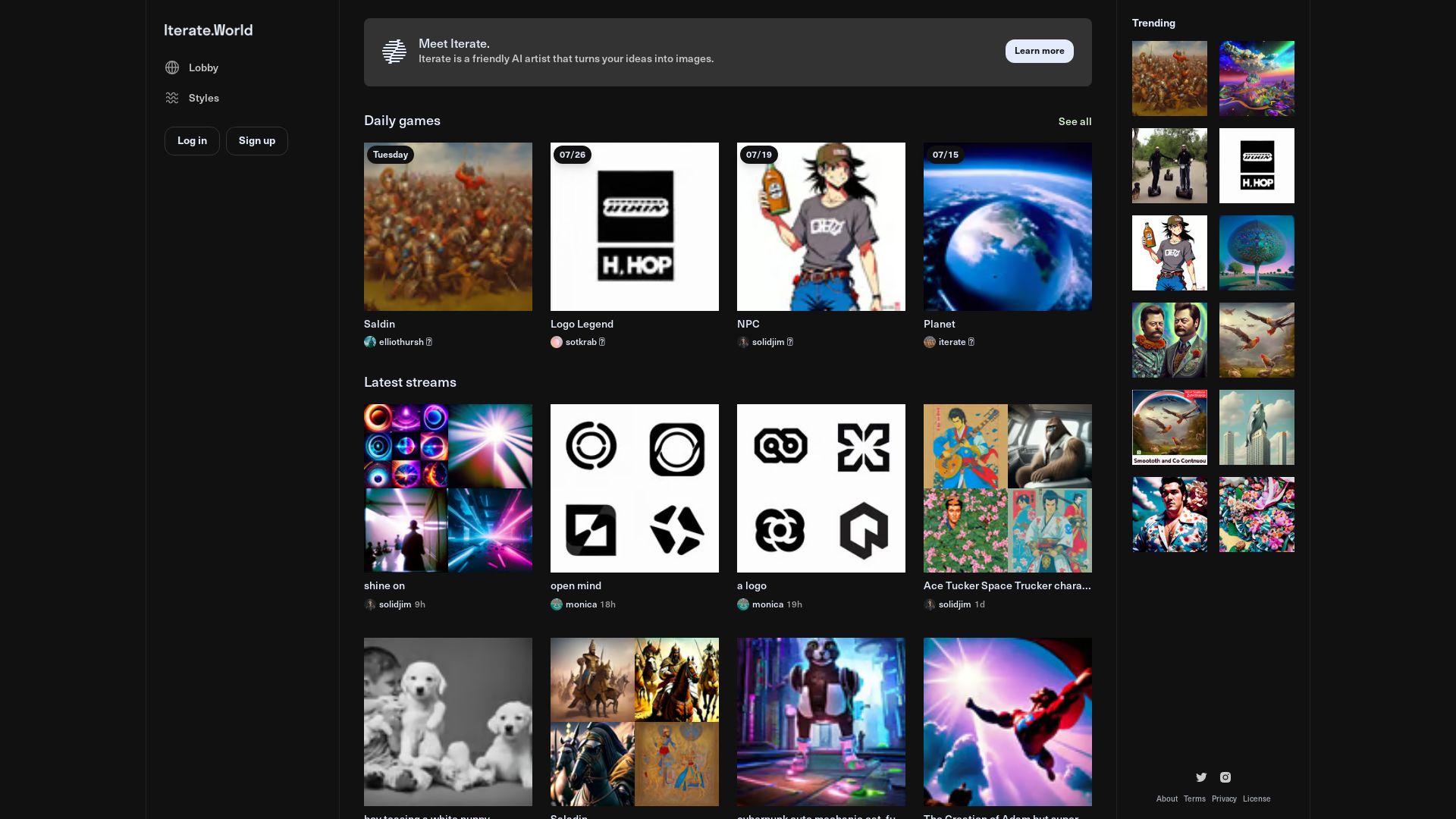Open the About link in the footer
Screen dimensions: 1456x819
[1167, 799]
